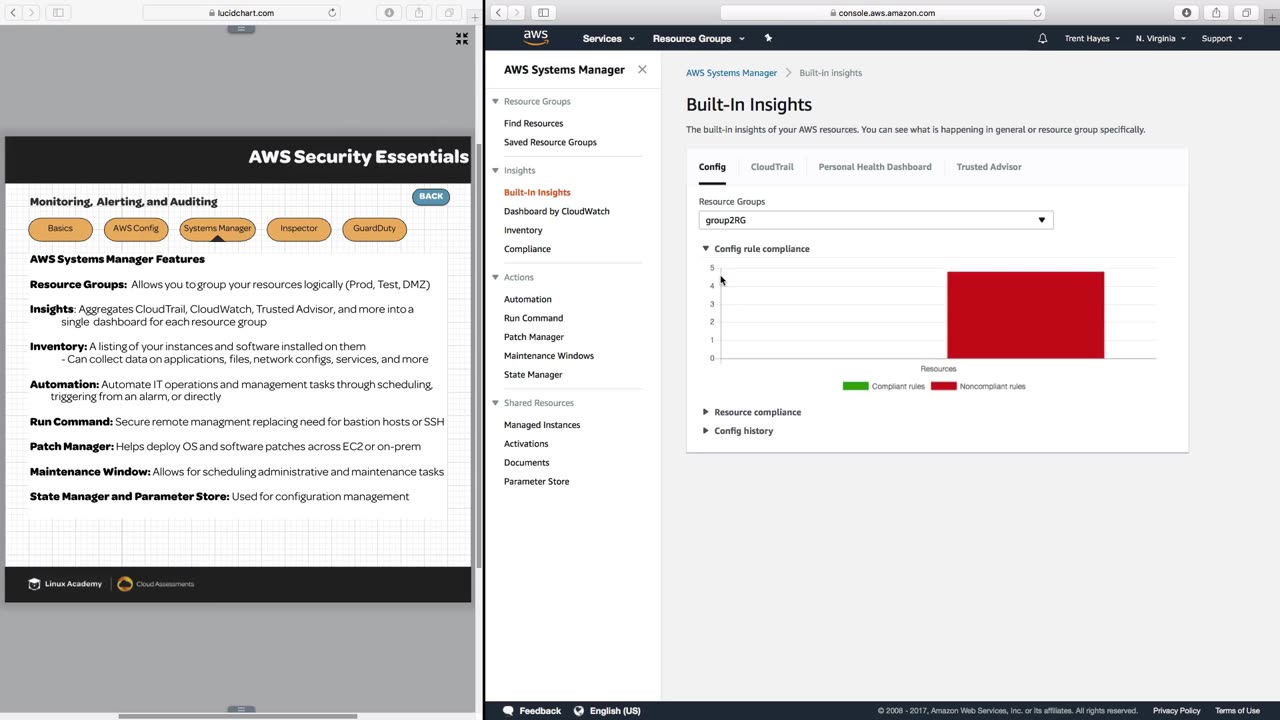Go back in the Lucidchart Safari window
1280x720 pixels.
click(12, 13)
